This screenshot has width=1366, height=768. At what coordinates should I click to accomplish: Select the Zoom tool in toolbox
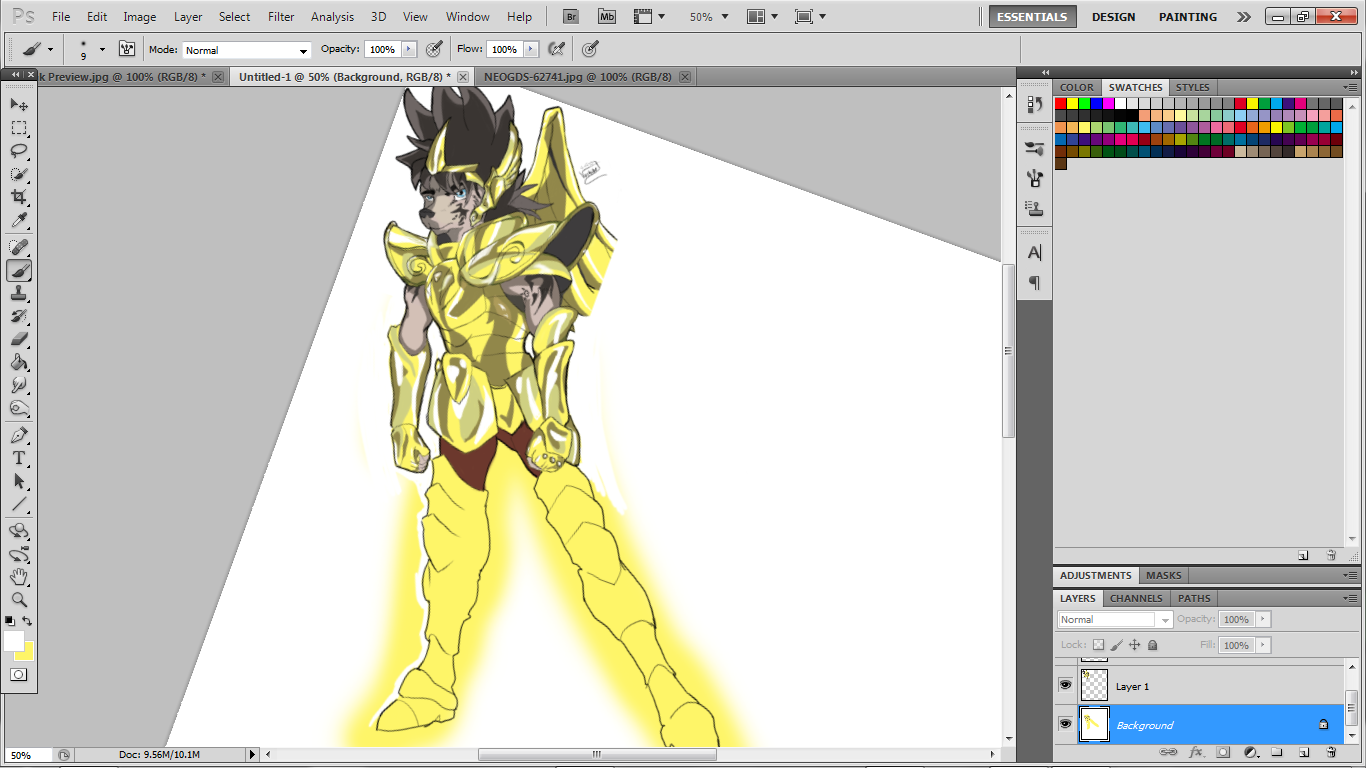tap(19, 599)
